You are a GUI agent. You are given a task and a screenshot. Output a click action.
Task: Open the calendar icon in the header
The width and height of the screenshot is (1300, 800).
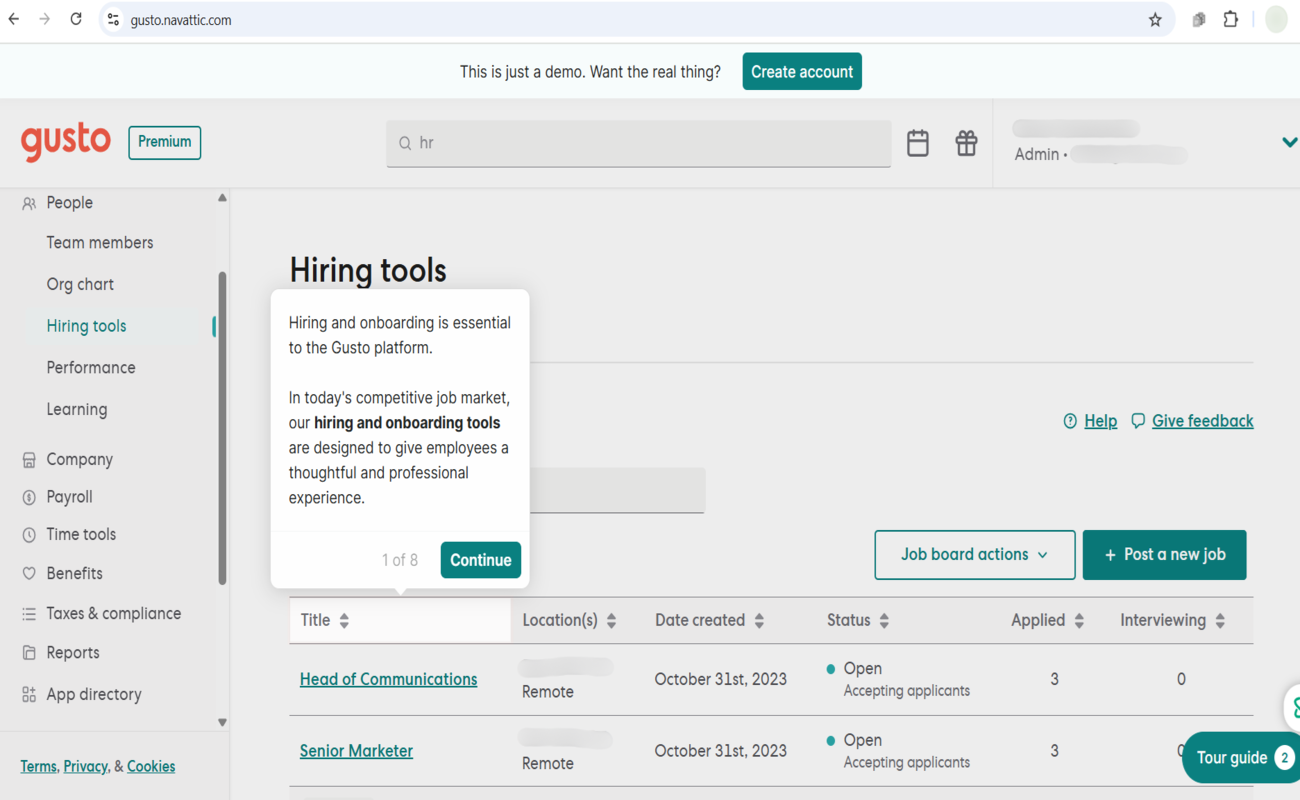[x=918, y=143]
